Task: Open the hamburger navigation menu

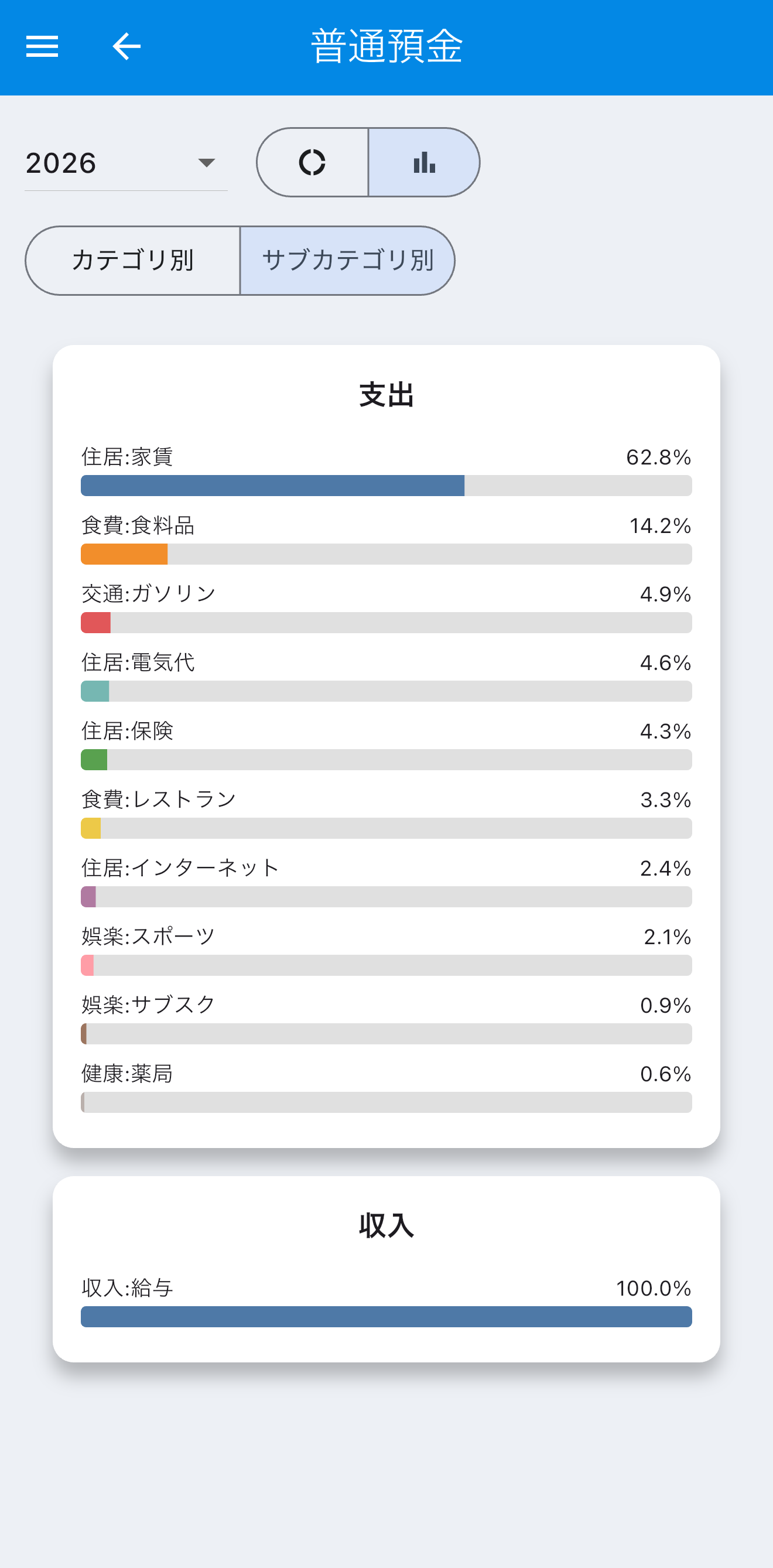Action: click(42, 46)
